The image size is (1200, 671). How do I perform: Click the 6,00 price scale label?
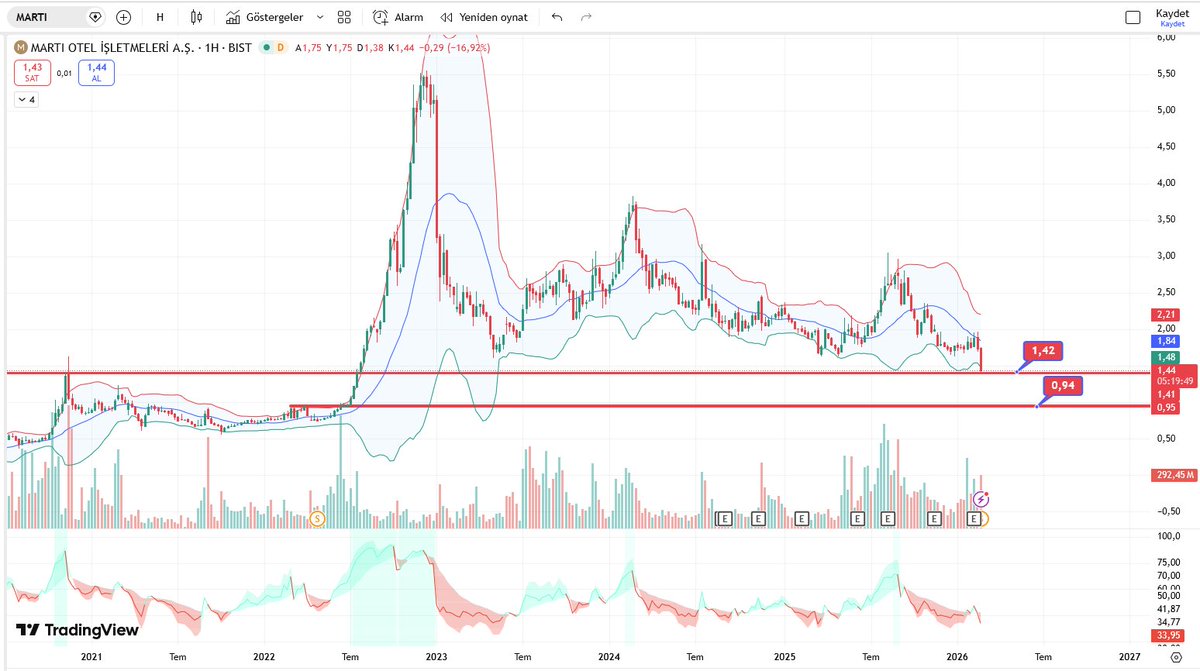(1166, 37)
